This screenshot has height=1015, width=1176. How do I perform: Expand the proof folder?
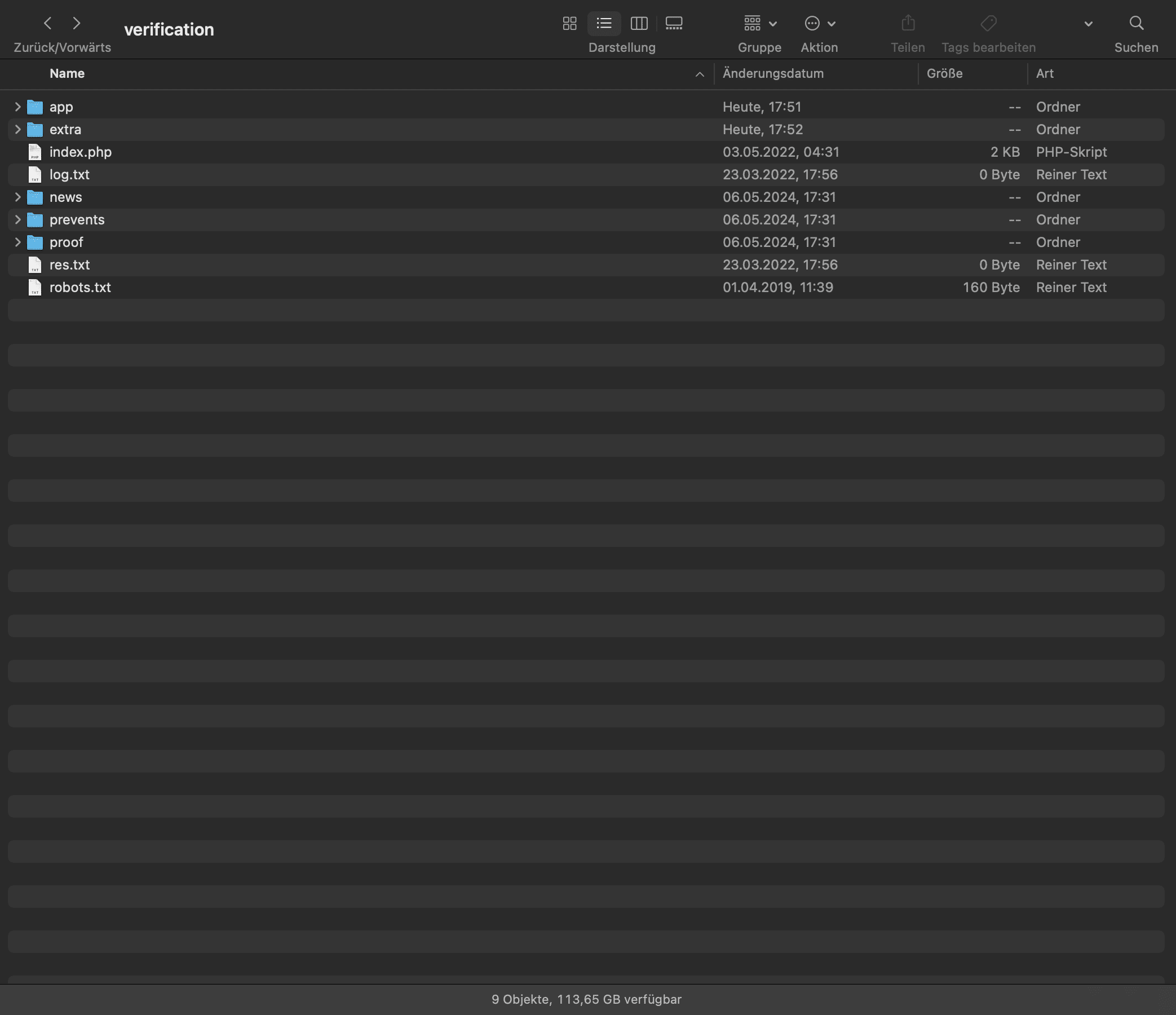(17, 242)
